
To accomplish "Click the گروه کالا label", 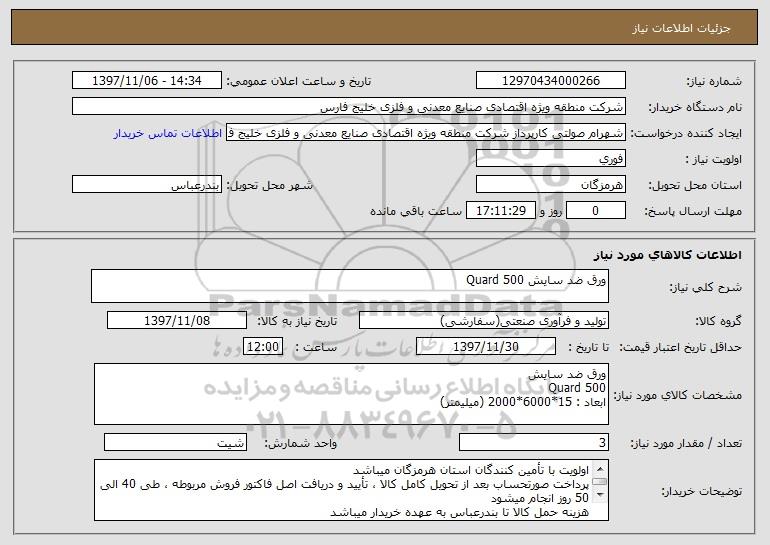I will [x=719, y=321].
